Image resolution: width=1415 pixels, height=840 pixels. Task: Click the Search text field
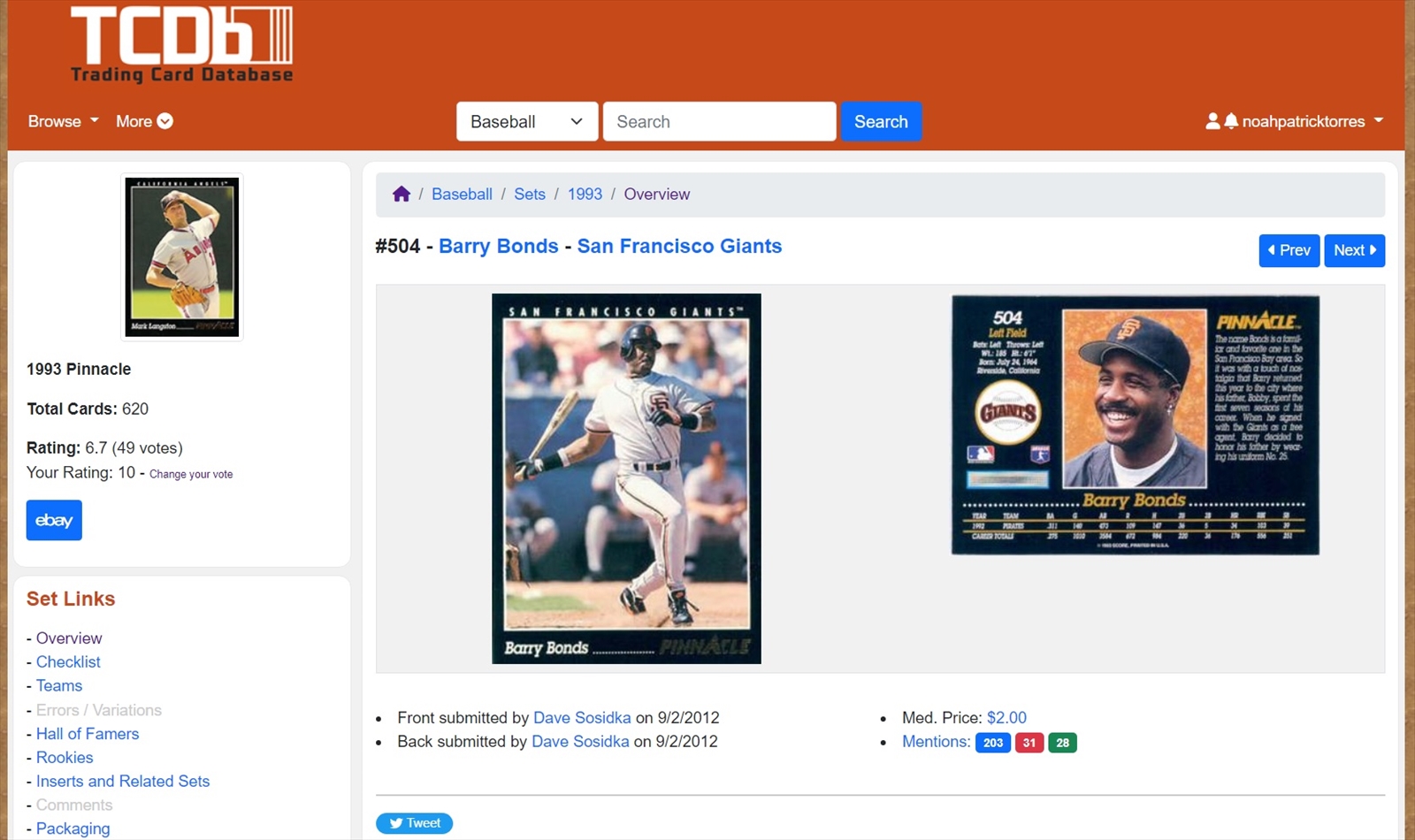[719, 121]
